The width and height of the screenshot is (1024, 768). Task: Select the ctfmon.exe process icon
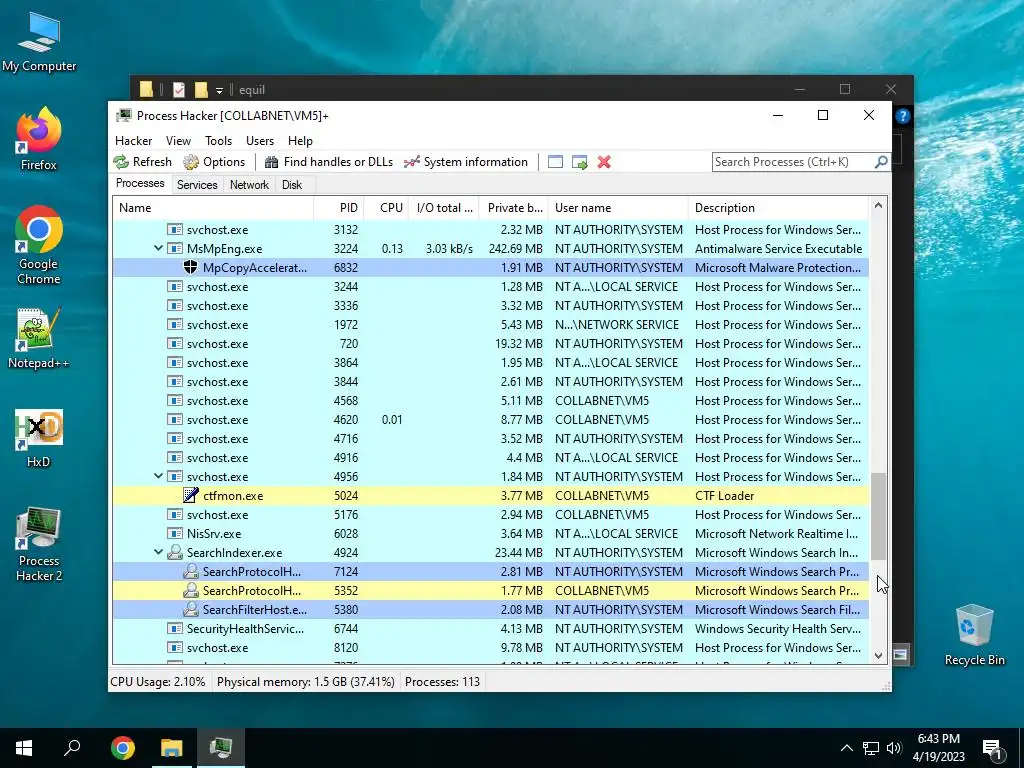coord(190,495)
